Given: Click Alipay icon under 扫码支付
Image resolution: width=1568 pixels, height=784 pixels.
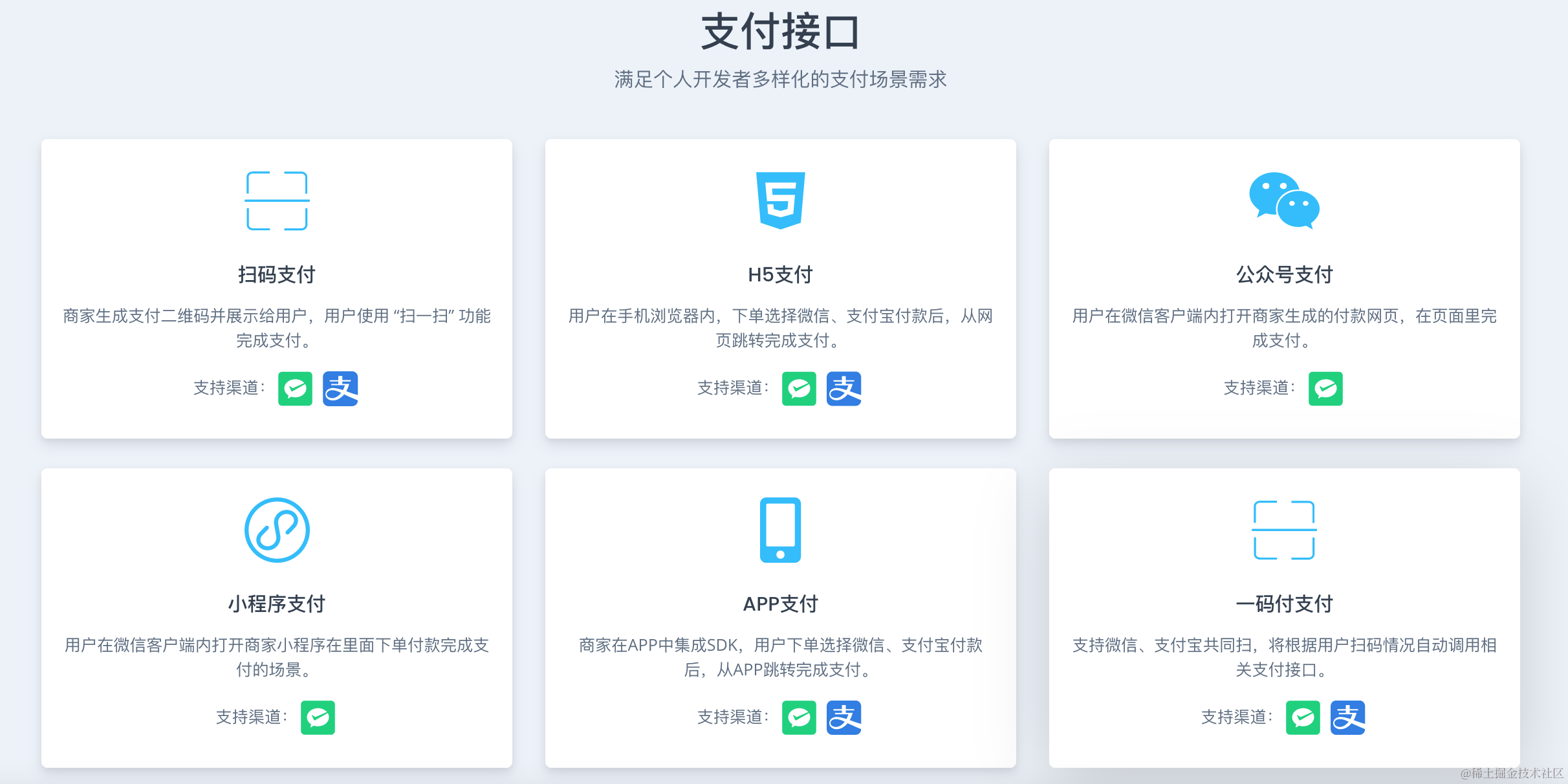Looking at the screenshot, I should point(340,389).
